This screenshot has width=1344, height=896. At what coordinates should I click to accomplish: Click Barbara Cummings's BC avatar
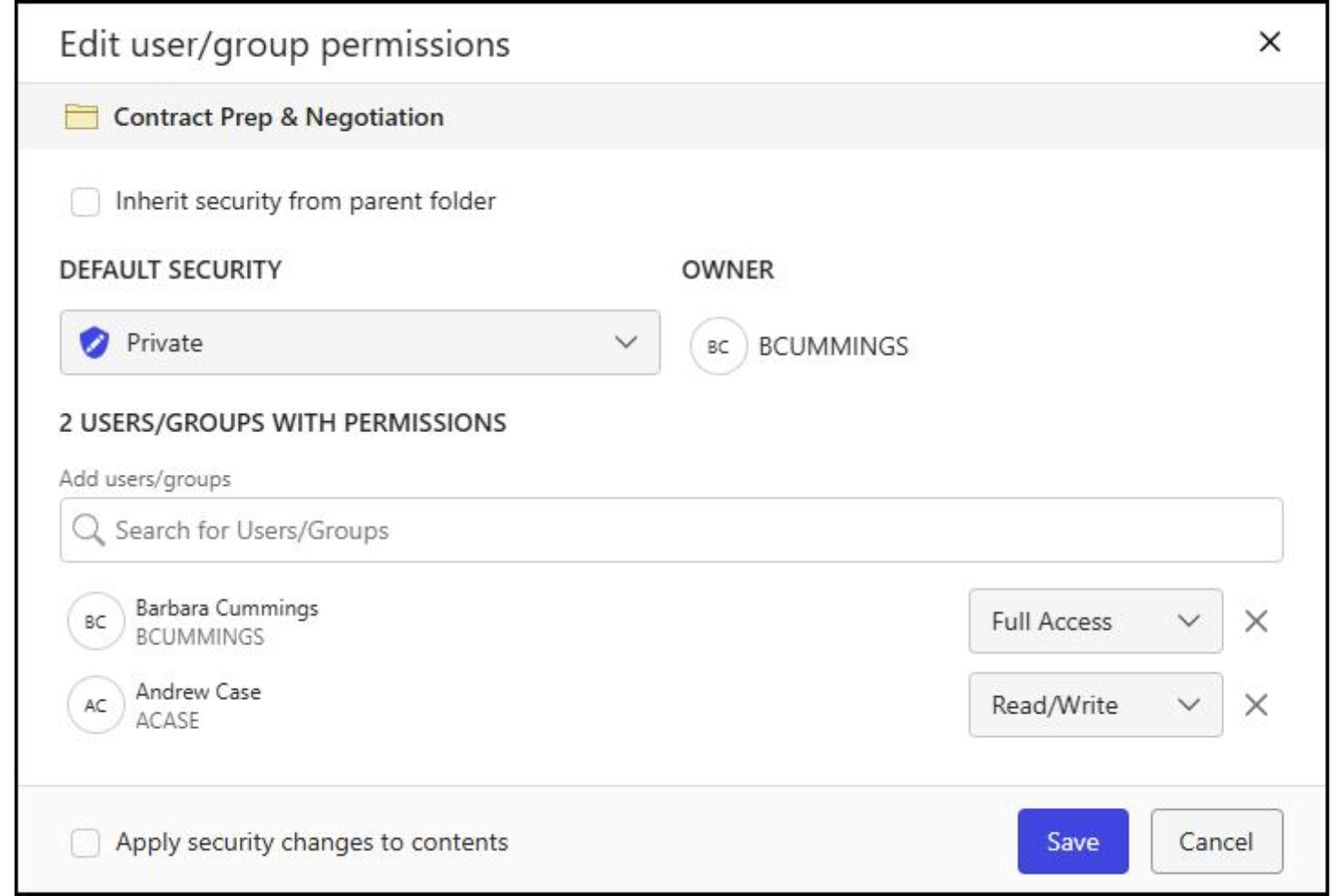[94, 621]
